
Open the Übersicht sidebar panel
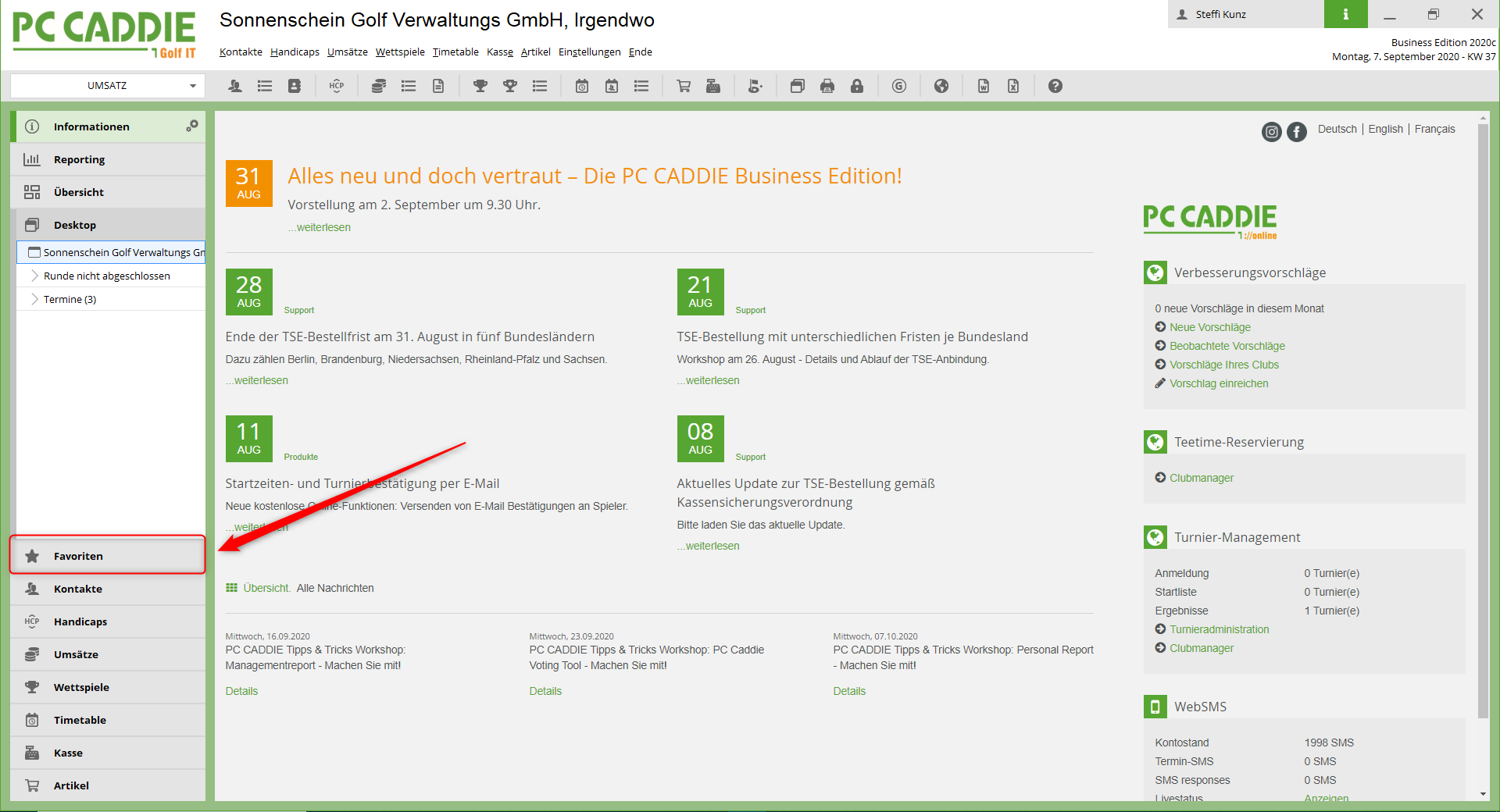(x=108, y=192)
